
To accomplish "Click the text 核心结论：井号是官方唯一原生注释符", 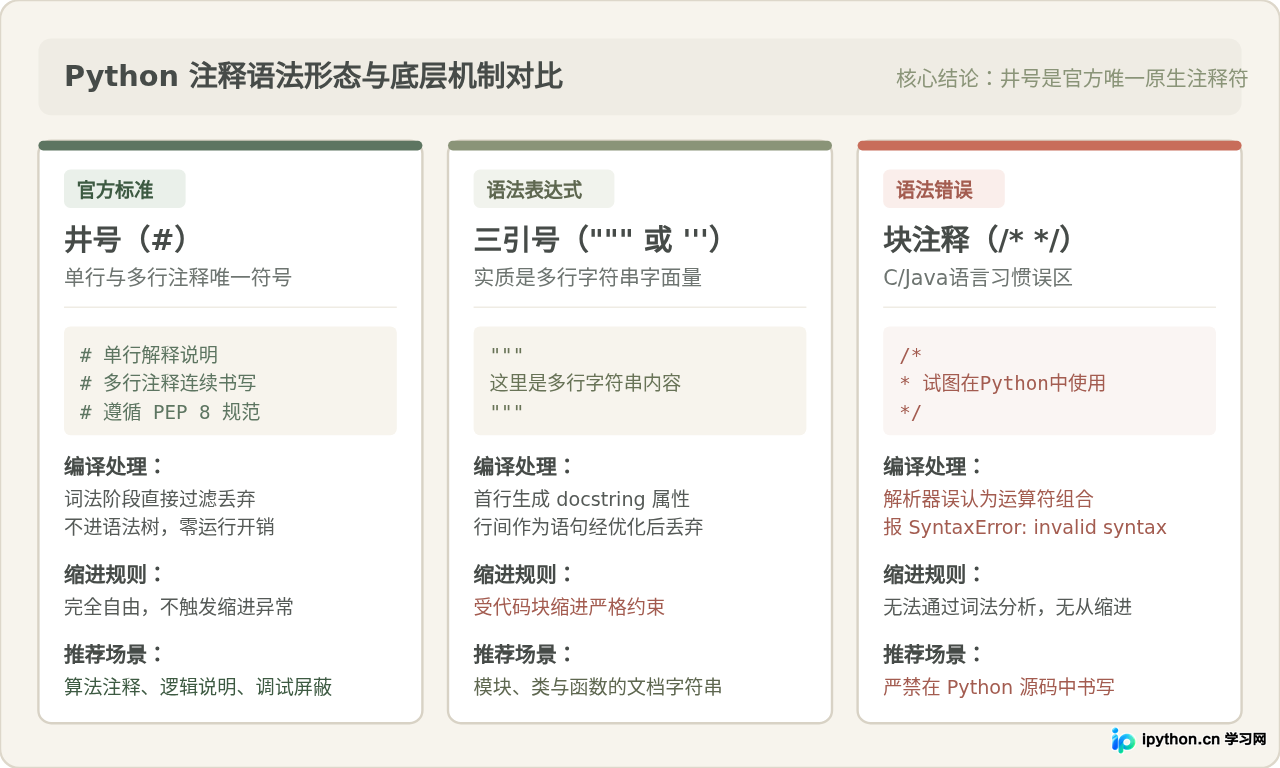I will 1072,78.
